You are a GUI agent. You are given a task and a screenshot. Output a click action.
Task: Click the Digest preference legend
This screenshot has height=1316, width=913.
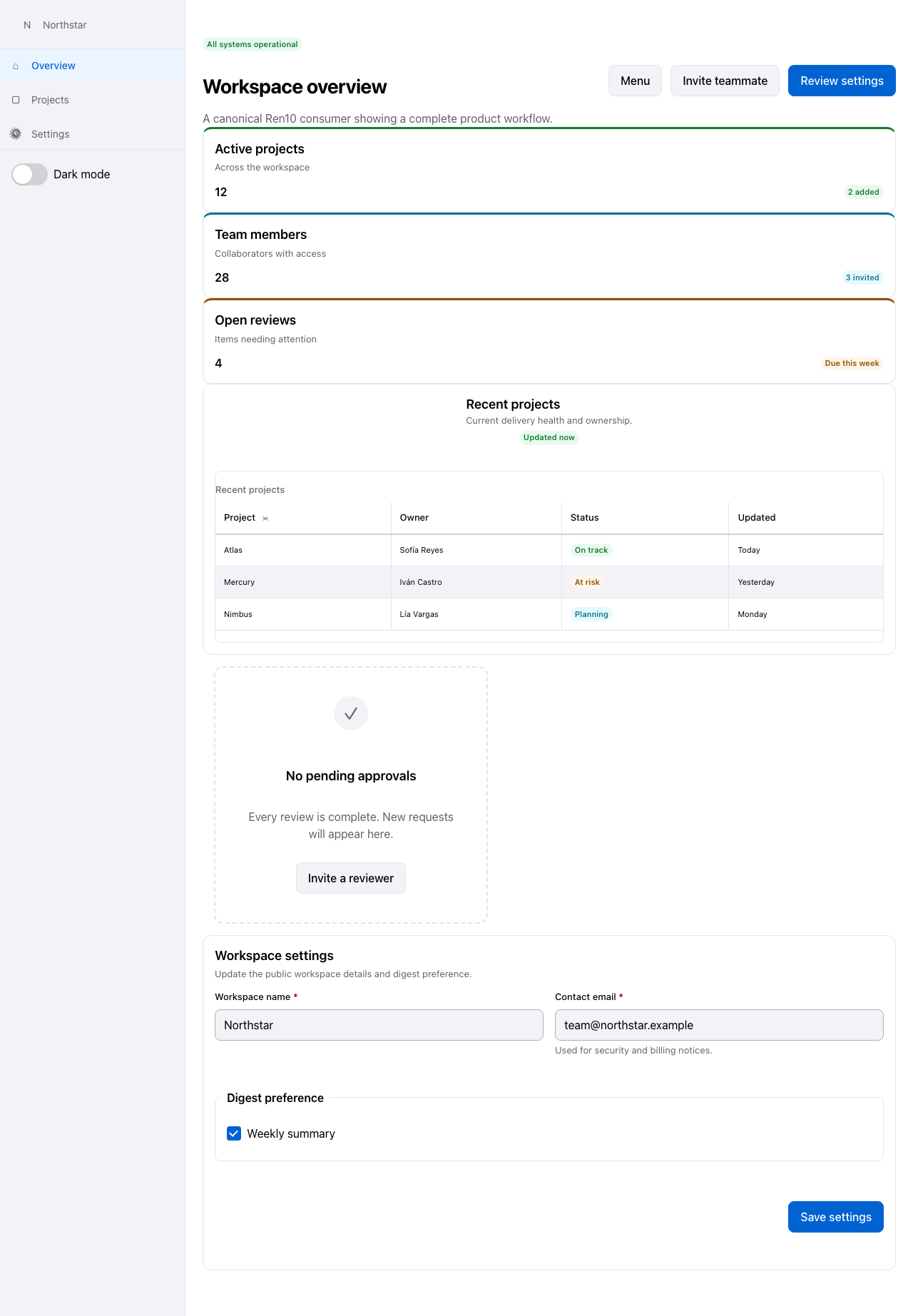[x=275, y=1098]
